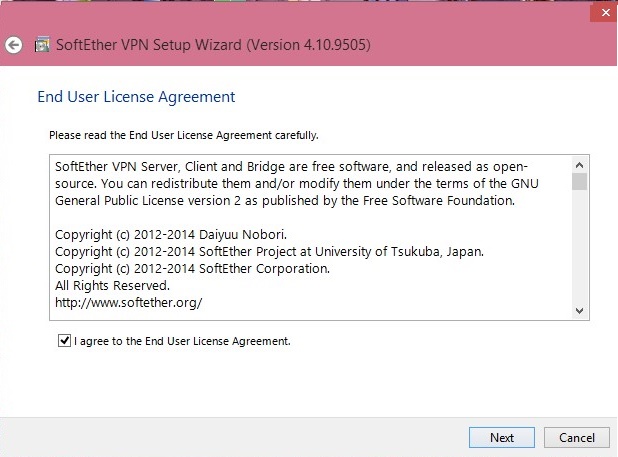The height and width of the screenshot is (457, 618).
Task: Click the scrollbar track below the thumb
Action: [x=579, y=246]
